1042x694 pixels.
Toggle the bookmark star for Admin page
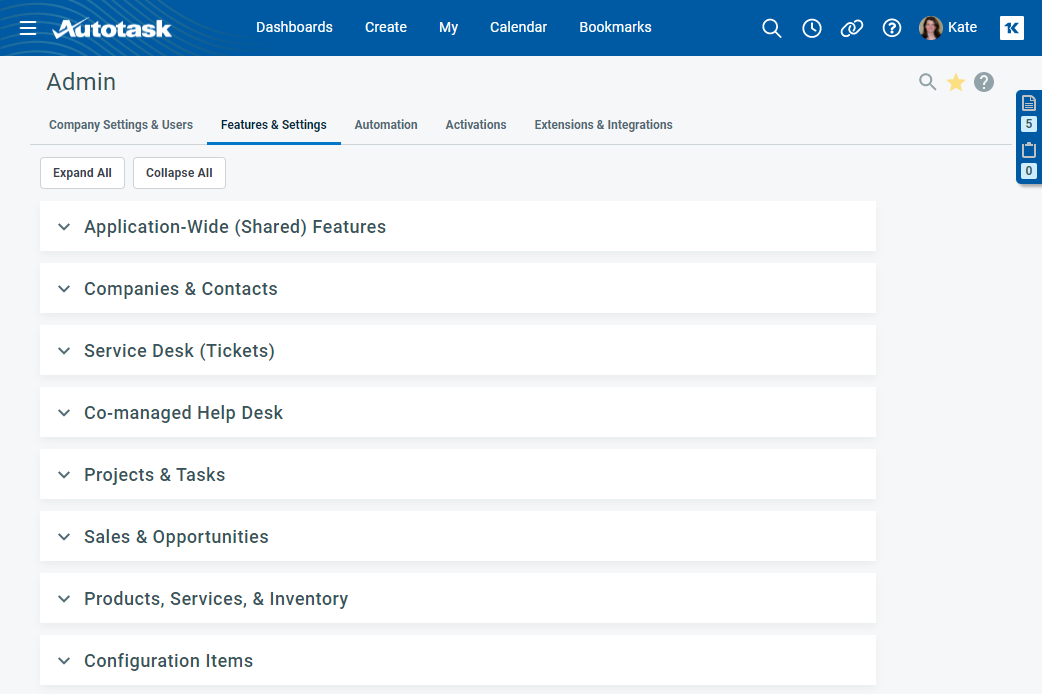click(956, 82)
